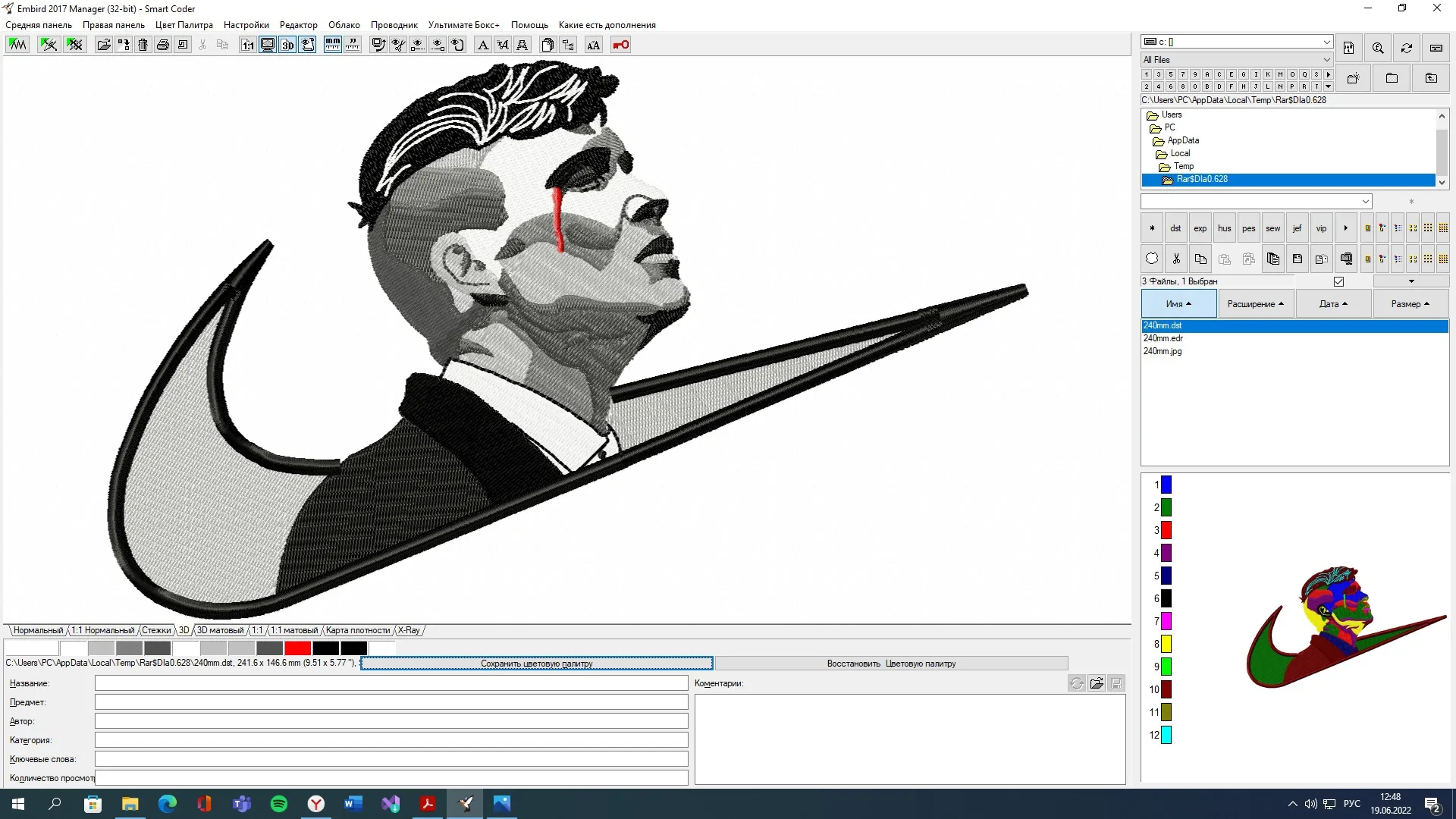
Task: Sort files by Расширение column
Action: click(1256, 304)
